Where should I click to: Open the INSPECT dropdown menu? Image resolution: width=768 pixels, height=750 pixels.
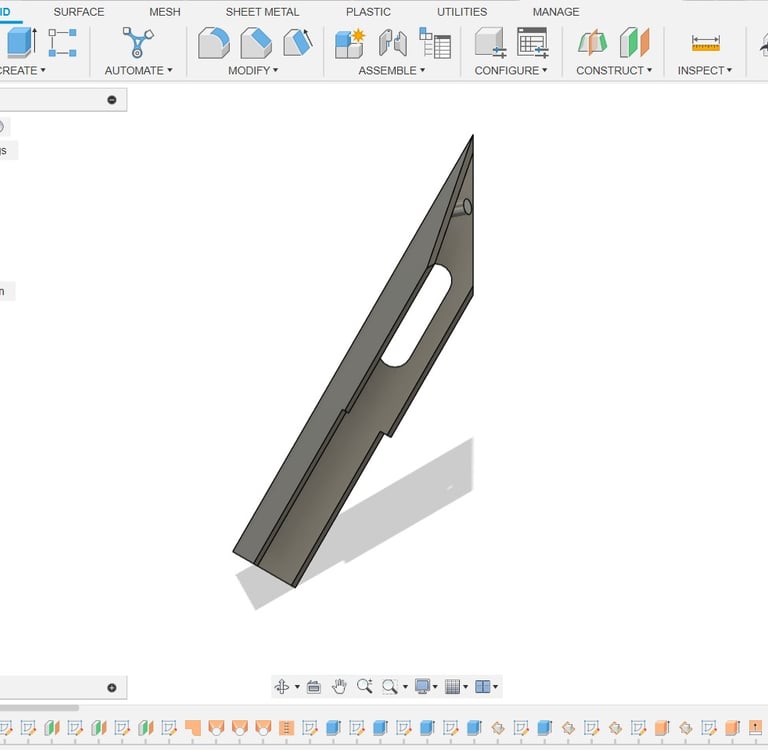click(x=705, y=71)
